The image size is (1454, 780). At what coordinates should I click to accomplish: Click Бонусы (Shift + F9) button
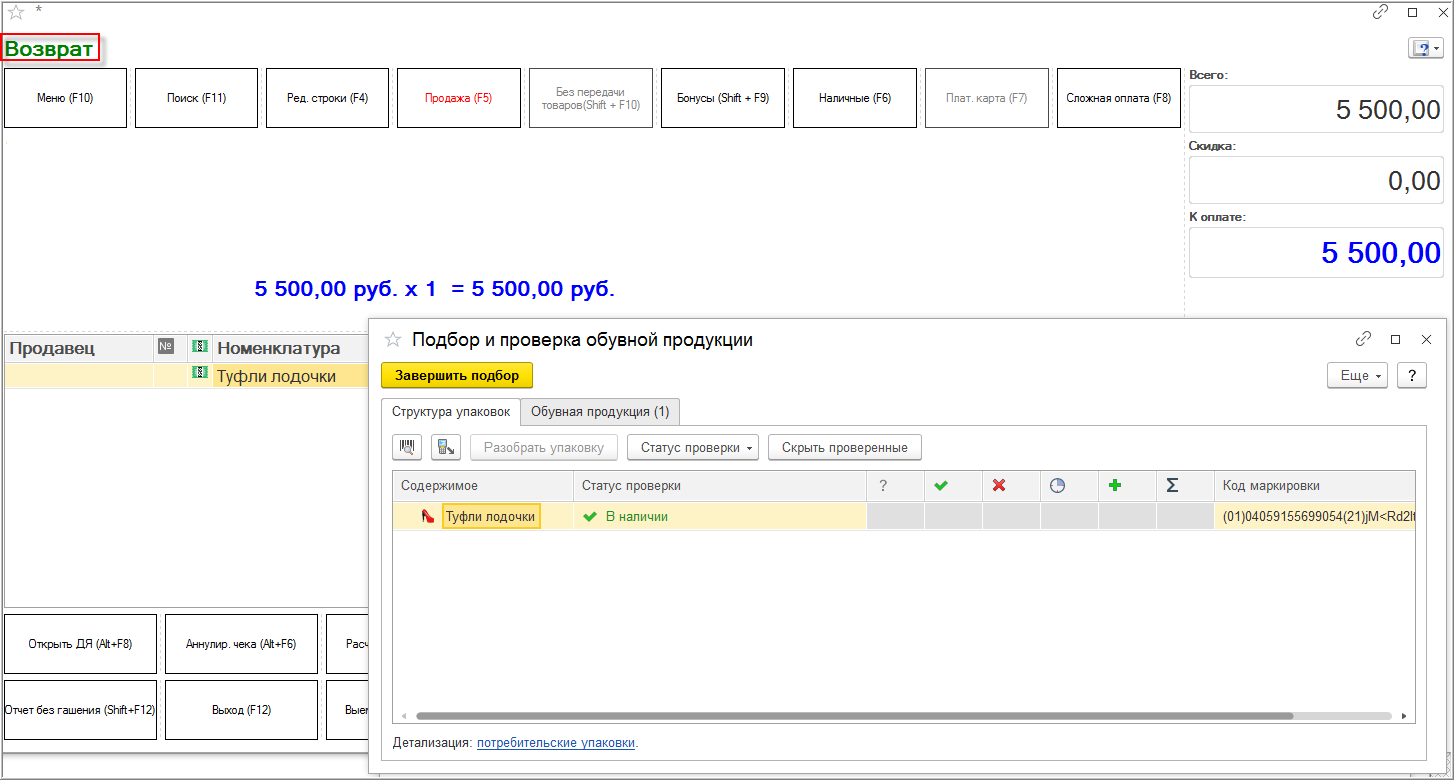[722, 98]
